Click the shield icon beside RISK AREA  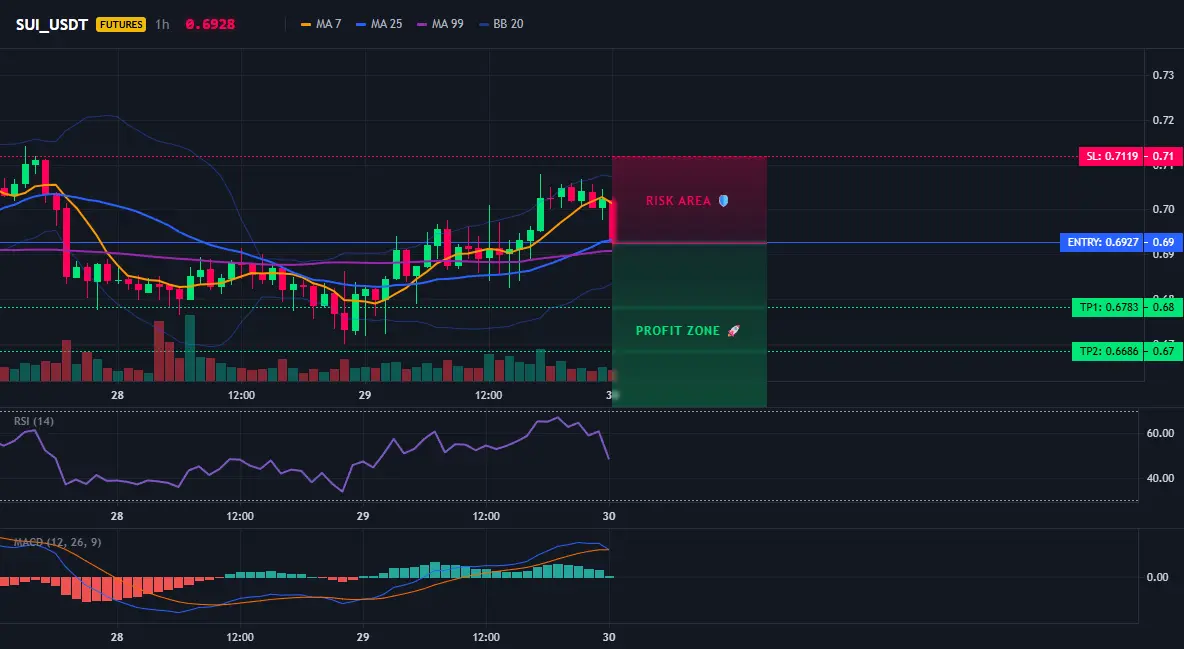723,201
